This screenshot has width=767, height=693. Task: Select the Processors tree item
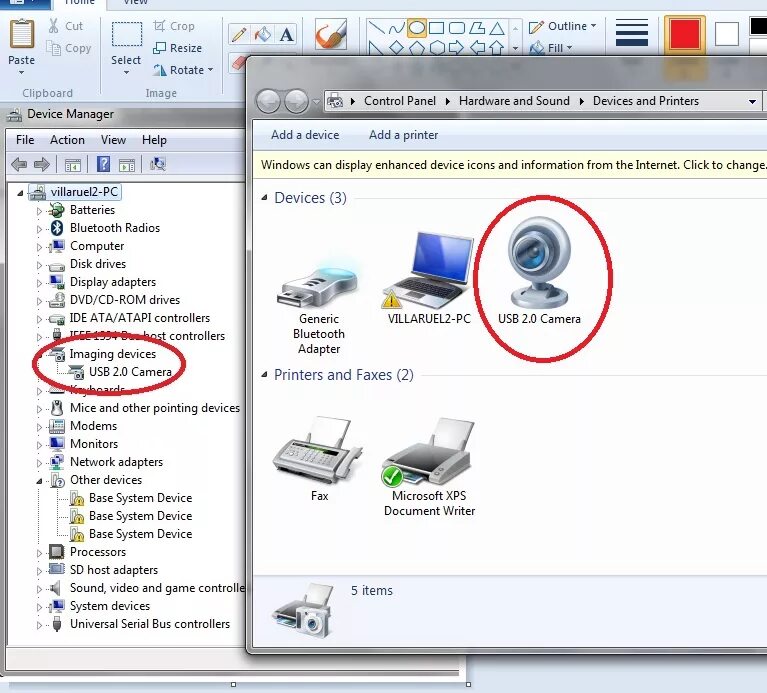[x=98, y=552]
